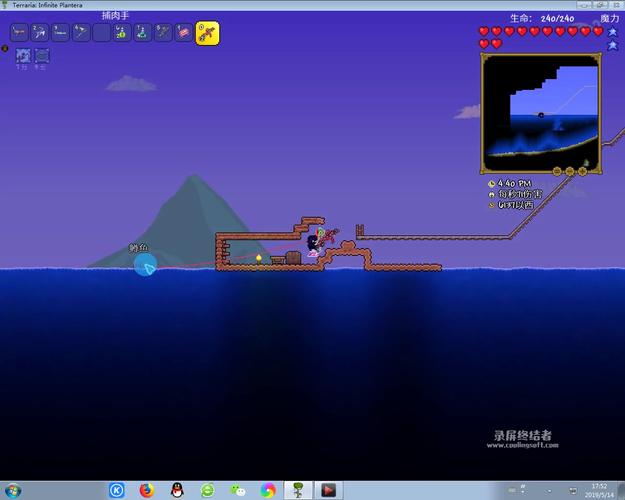Screen dimensions: 625x500
Task: Select hotbar slot 7 teal potion
Action: (x=143, y=32)
